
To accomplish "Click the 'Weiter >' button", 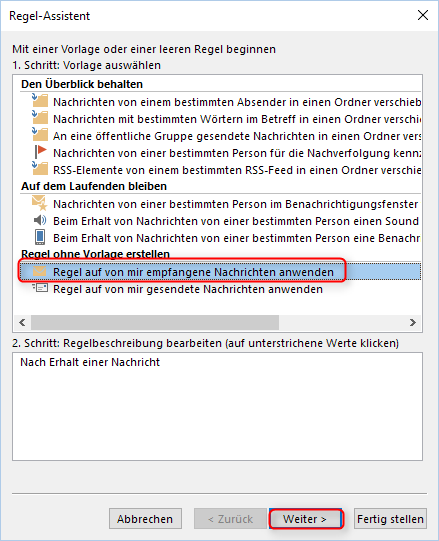I will [305, 519].
